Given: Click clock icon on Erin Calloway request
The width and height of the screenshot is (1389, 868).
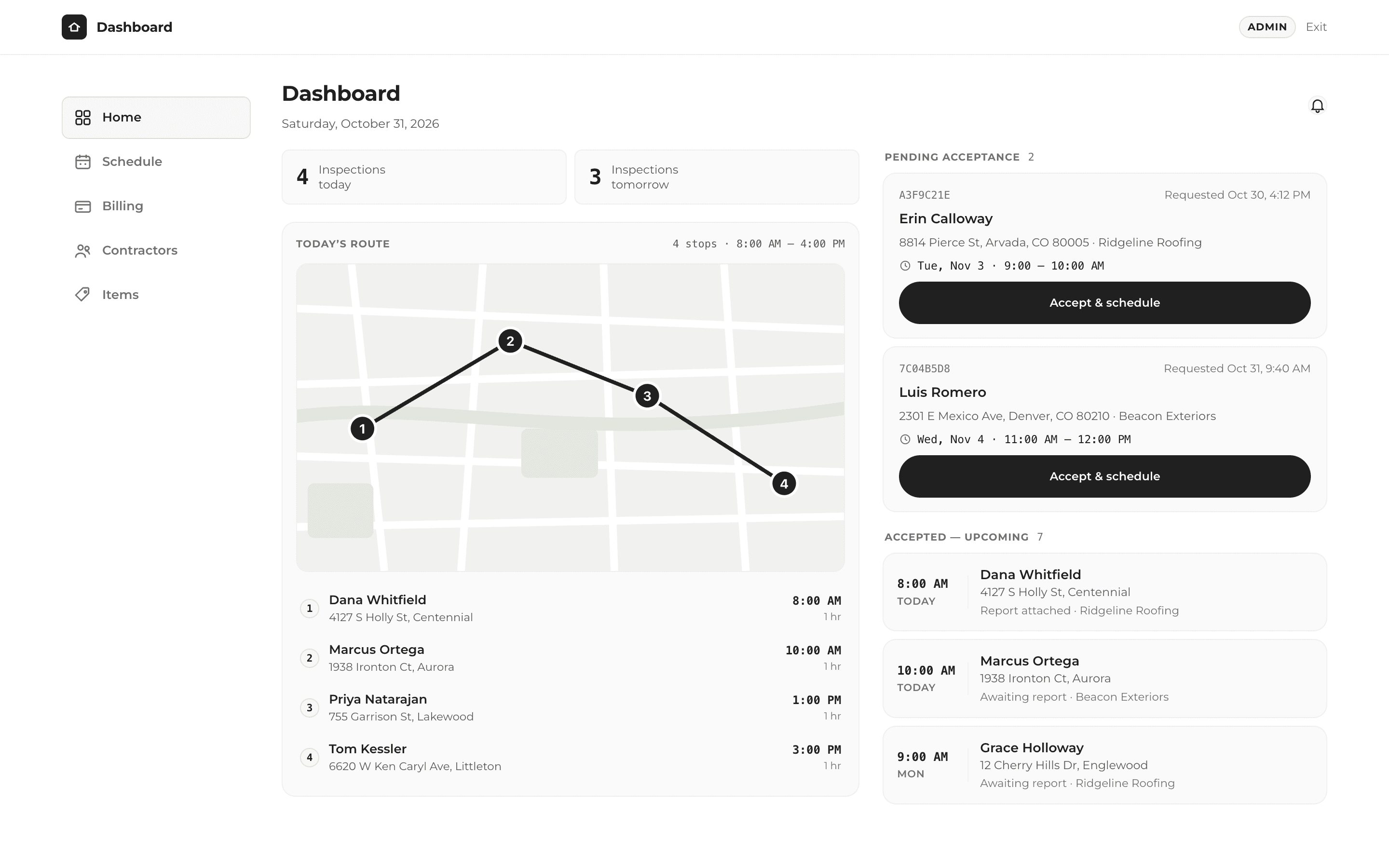Looking at the screenshot, I should [905, 266].
